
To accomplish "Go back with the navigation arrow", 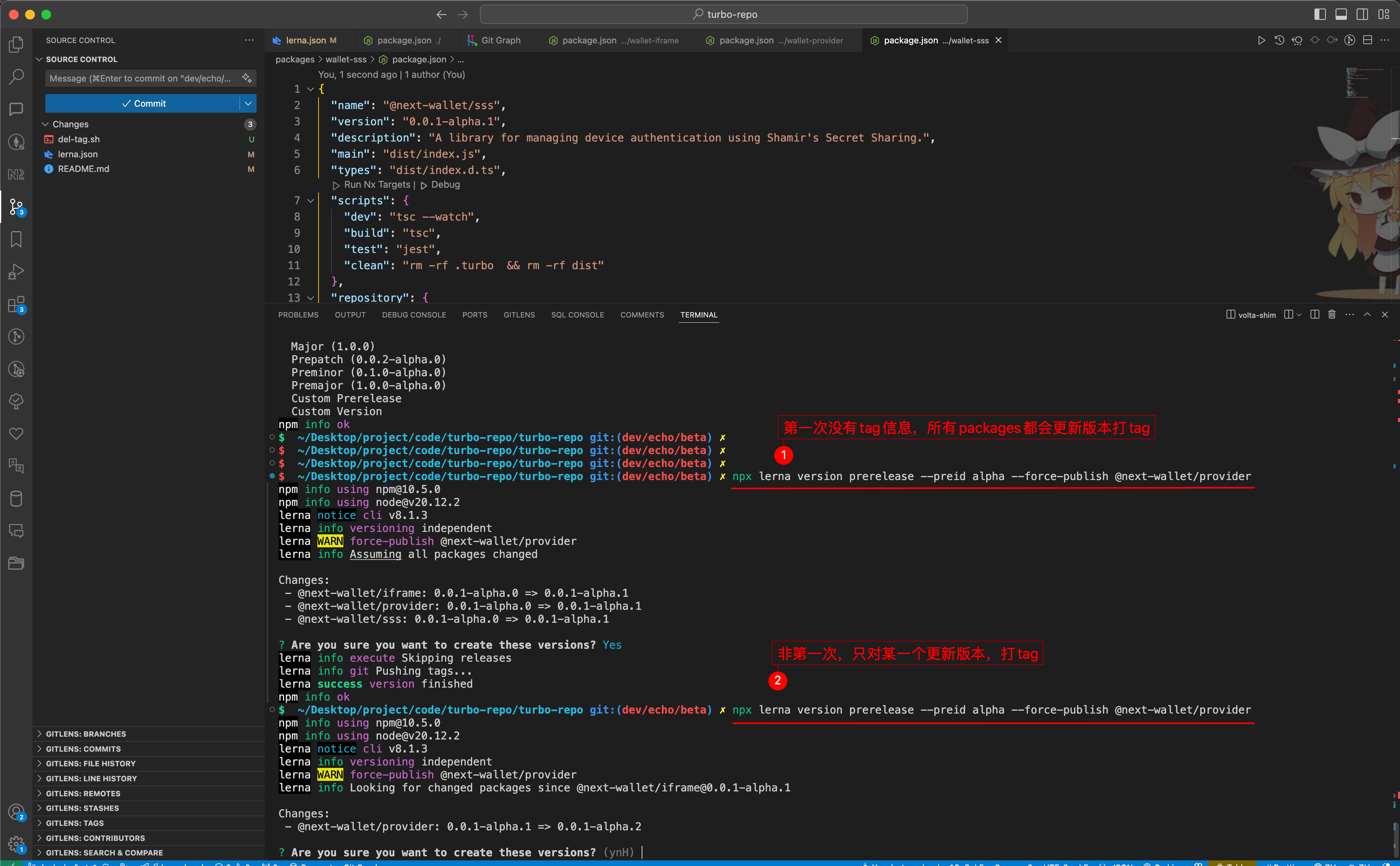I will pyautogui.click(x=441, y=14).
